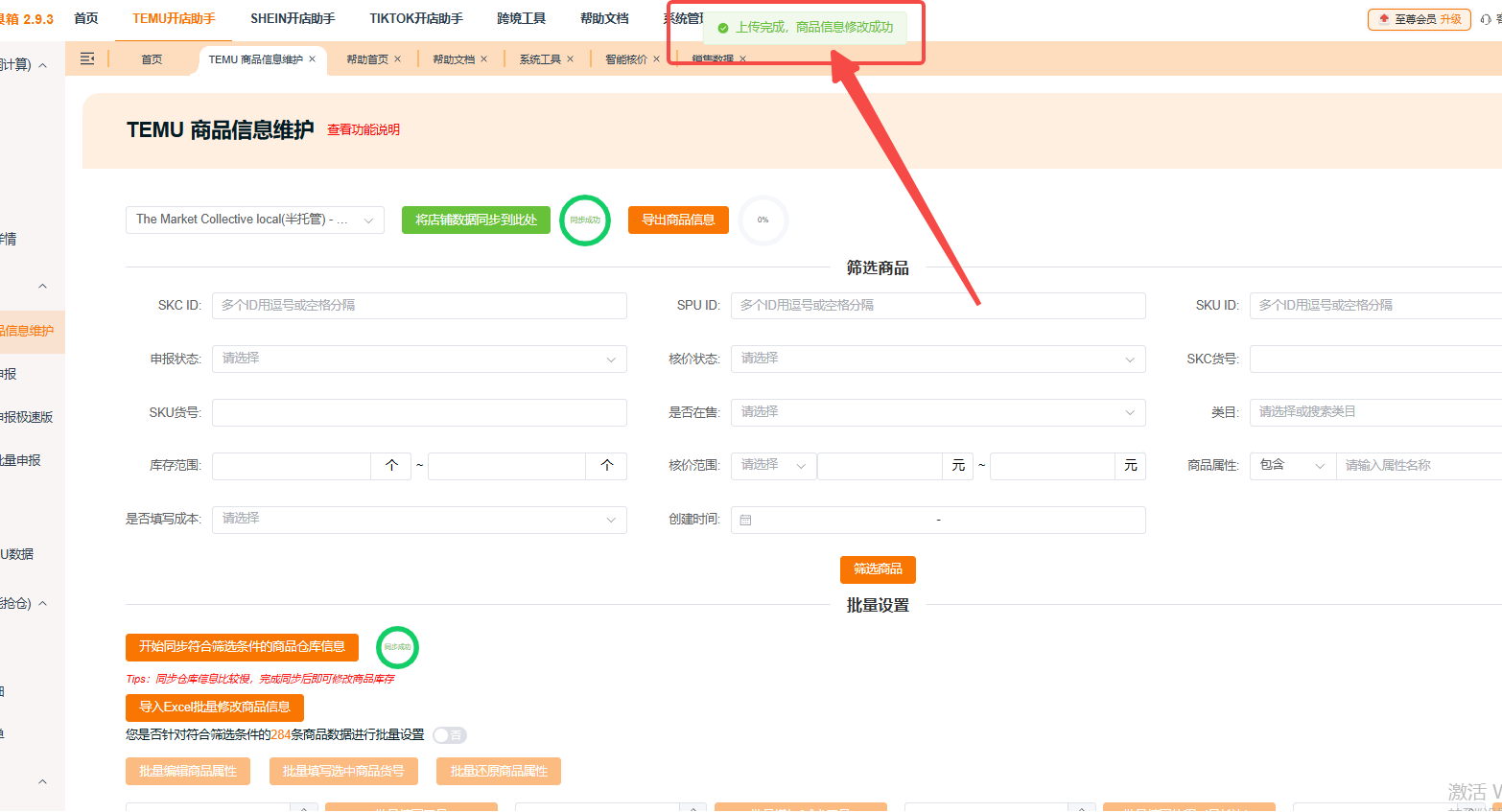Viewport: 1502px width, 812px height.
Task: Open the 是否在售 dropdown
Action: (x=937, y=412)
